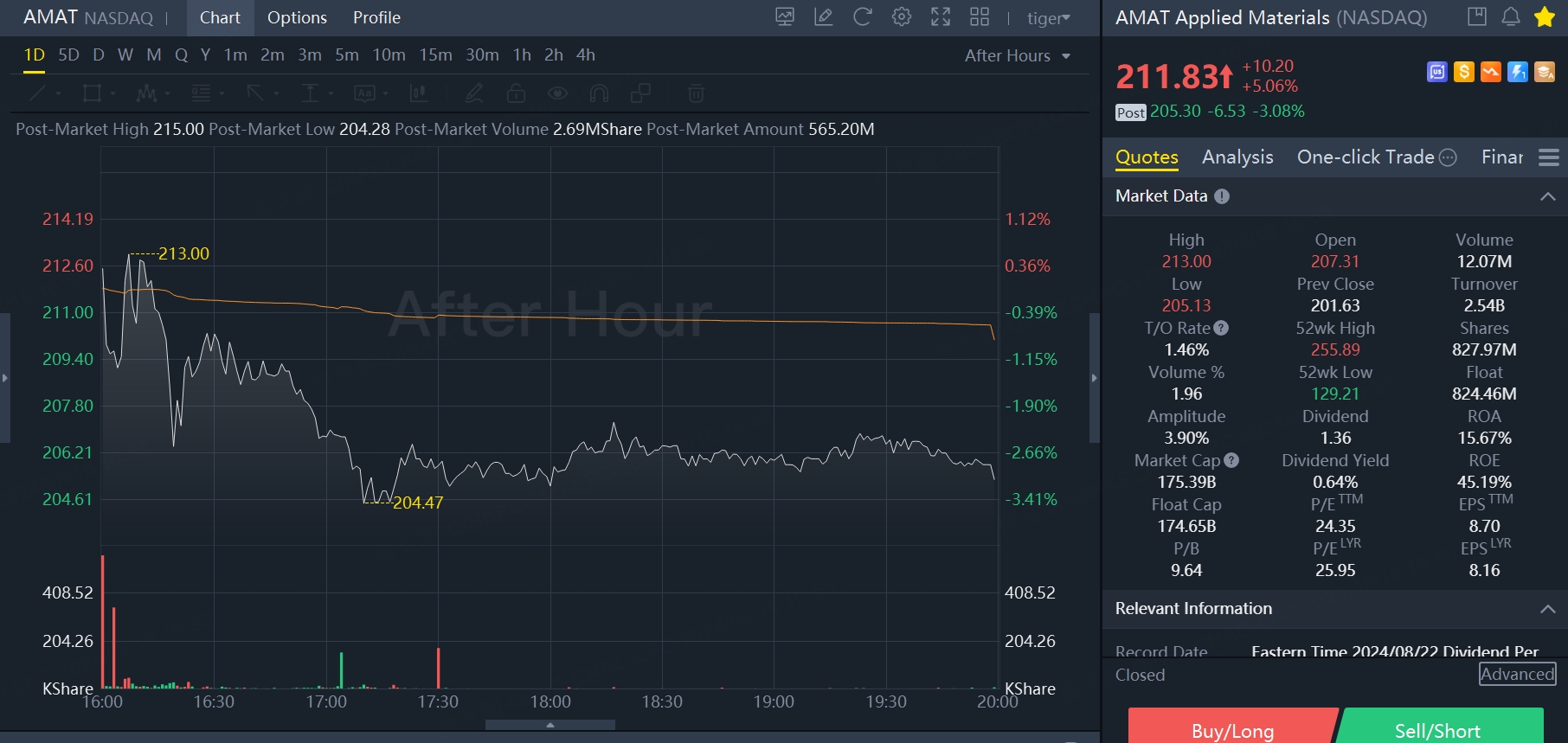Switch to the Profile tab
The width and height of the screenshot is (1568, 743).
(376, 17)
